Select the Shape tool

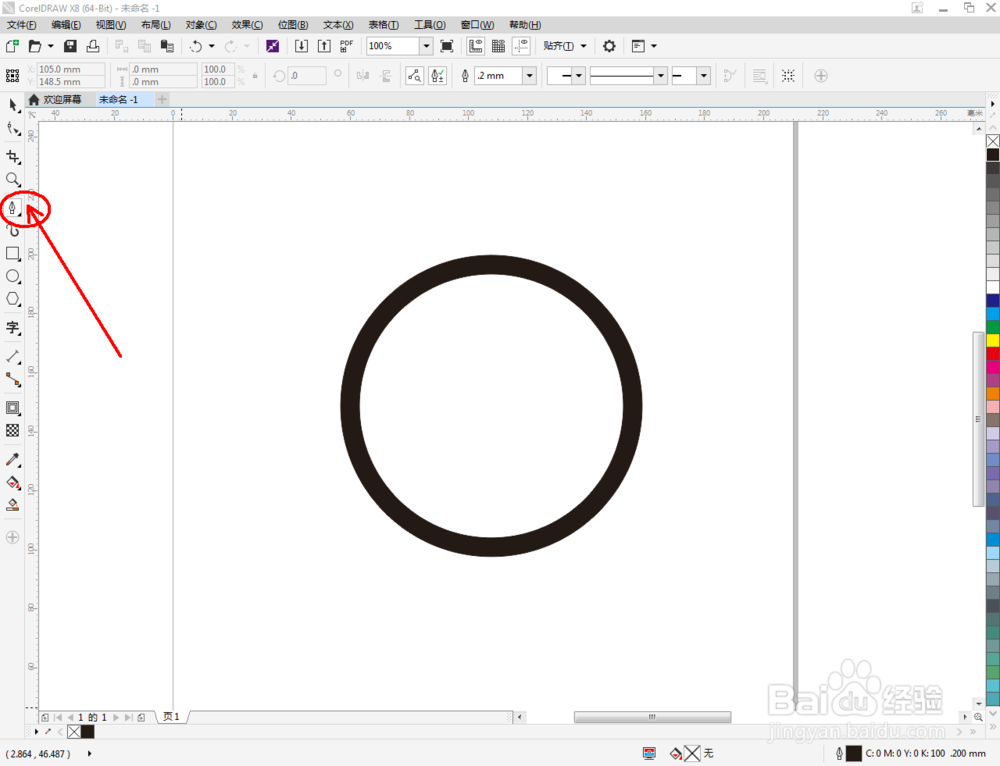(x=13, y=129)
